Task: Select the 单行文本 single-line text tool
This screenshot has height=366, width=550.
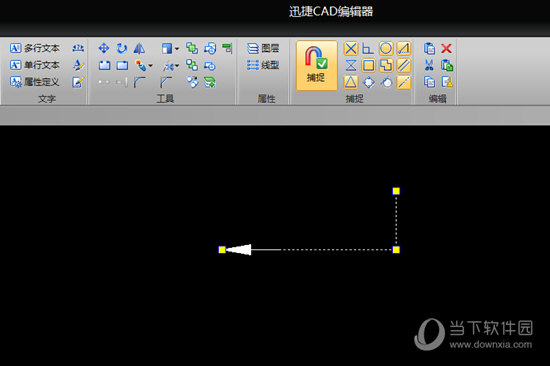Action: [35, 65]
